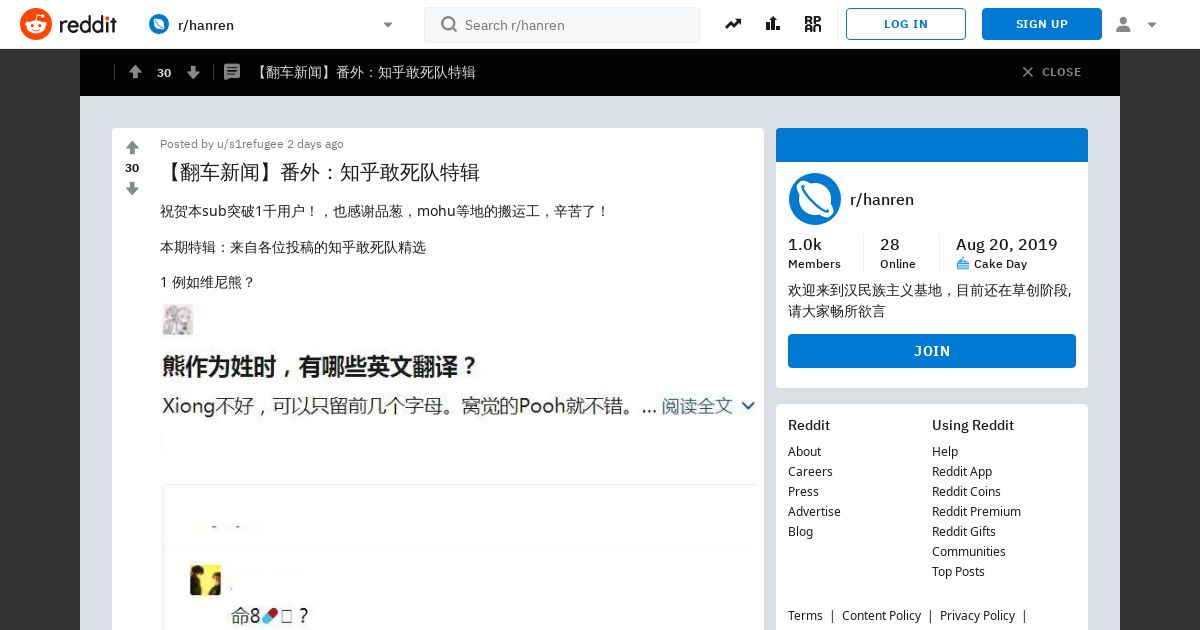The height and width of the screenshot is (630, 1200).
Task: Open the Advertise footer link
Action: click(x=814, y=511)
